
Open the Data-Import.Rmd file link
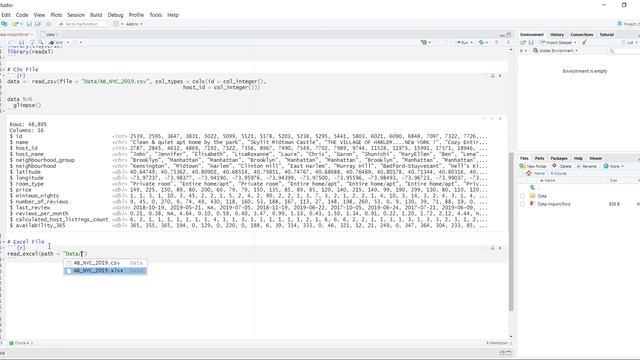point(553,204)
